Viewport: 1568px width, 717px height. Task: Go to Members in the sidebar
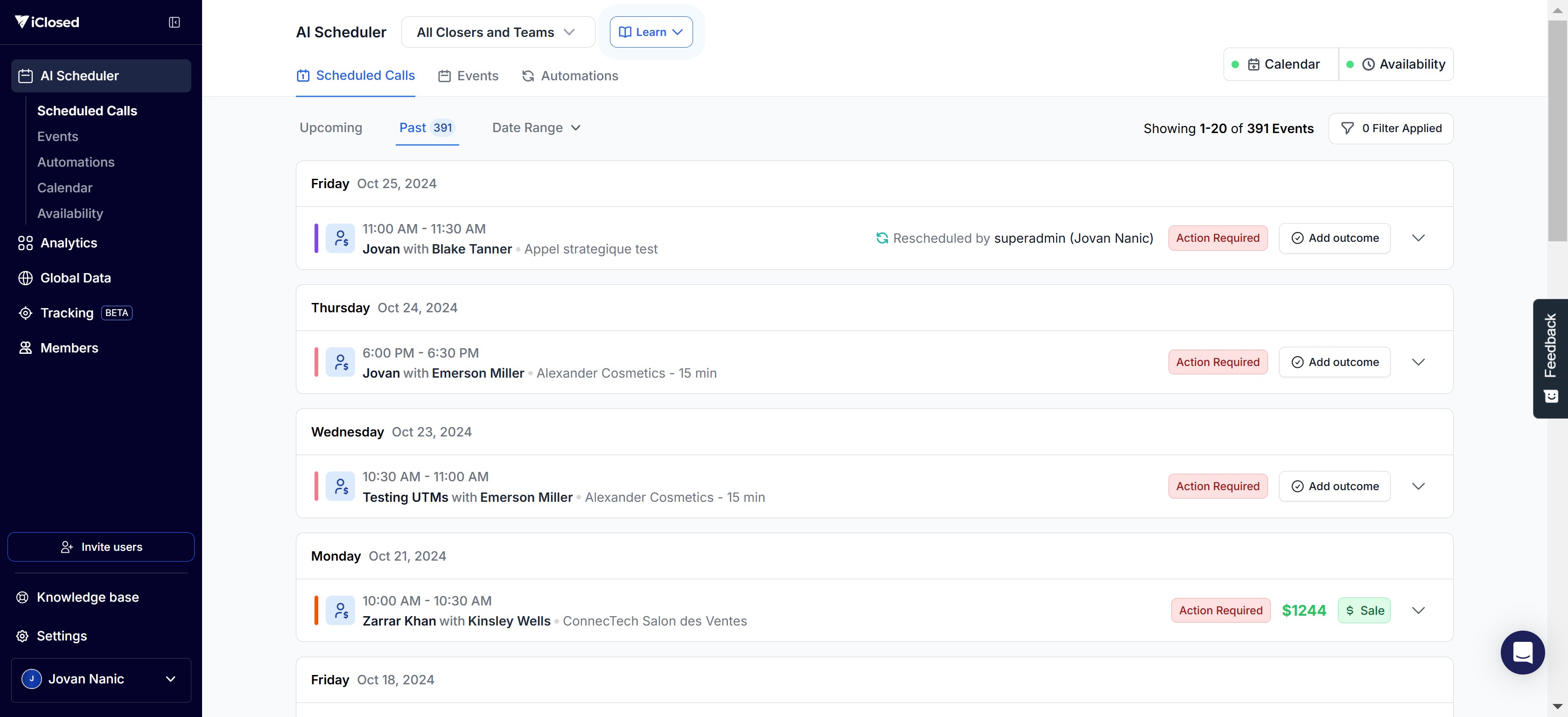(69, 348)
